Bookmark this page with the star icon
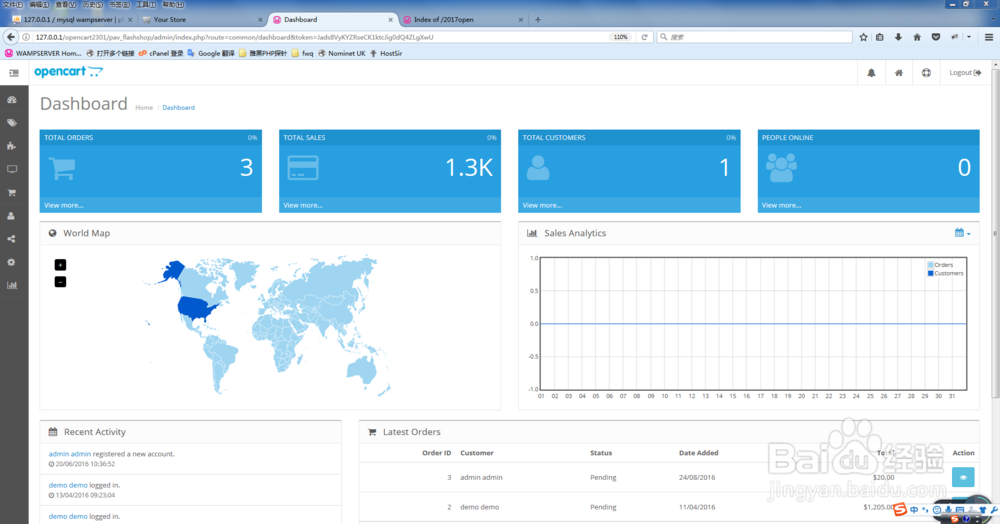1000x524 pixels. pos(863,37)
